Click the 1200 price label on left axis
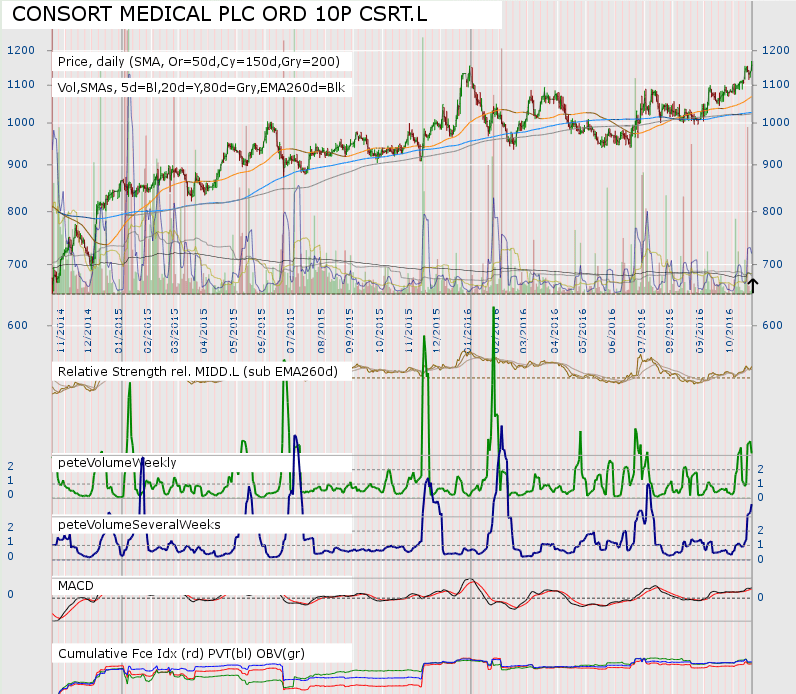The width and height of the screenshot is (796, 694). (x=21, y=50)
